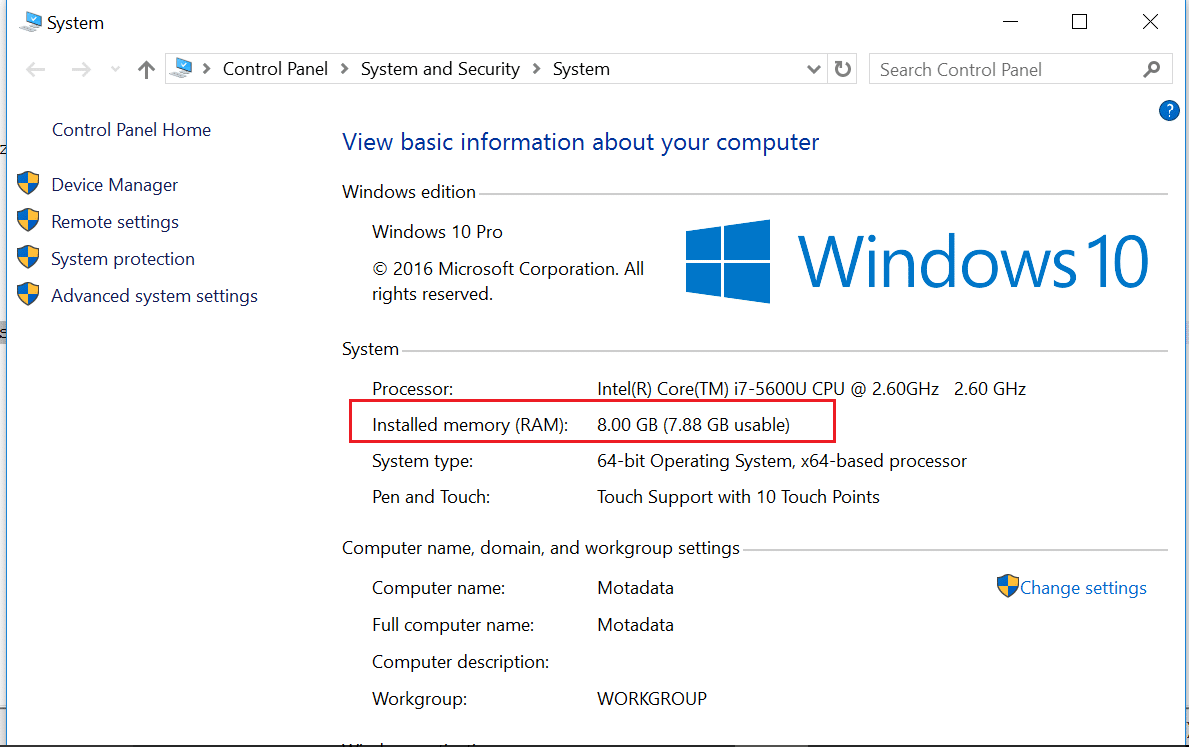
Task: Open Device Manager
Action: tap(114, 184)
